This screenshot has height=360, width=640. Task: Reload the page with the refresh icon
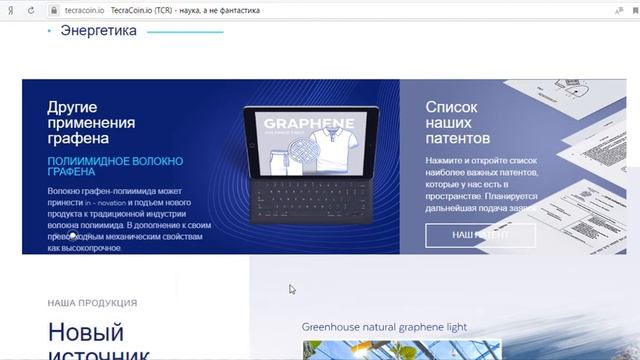coord(31,11)
